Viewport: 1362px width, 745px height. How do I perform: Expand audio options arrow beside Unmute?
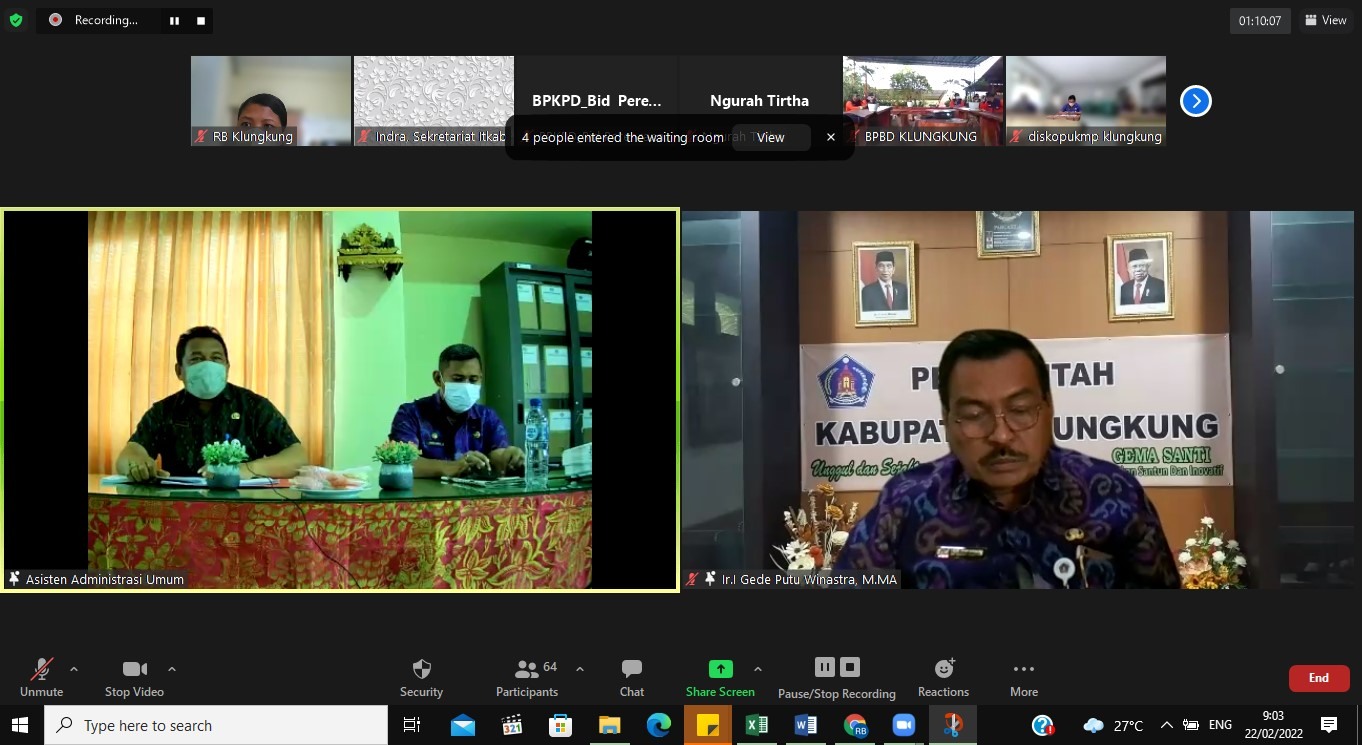click(73, 669)
